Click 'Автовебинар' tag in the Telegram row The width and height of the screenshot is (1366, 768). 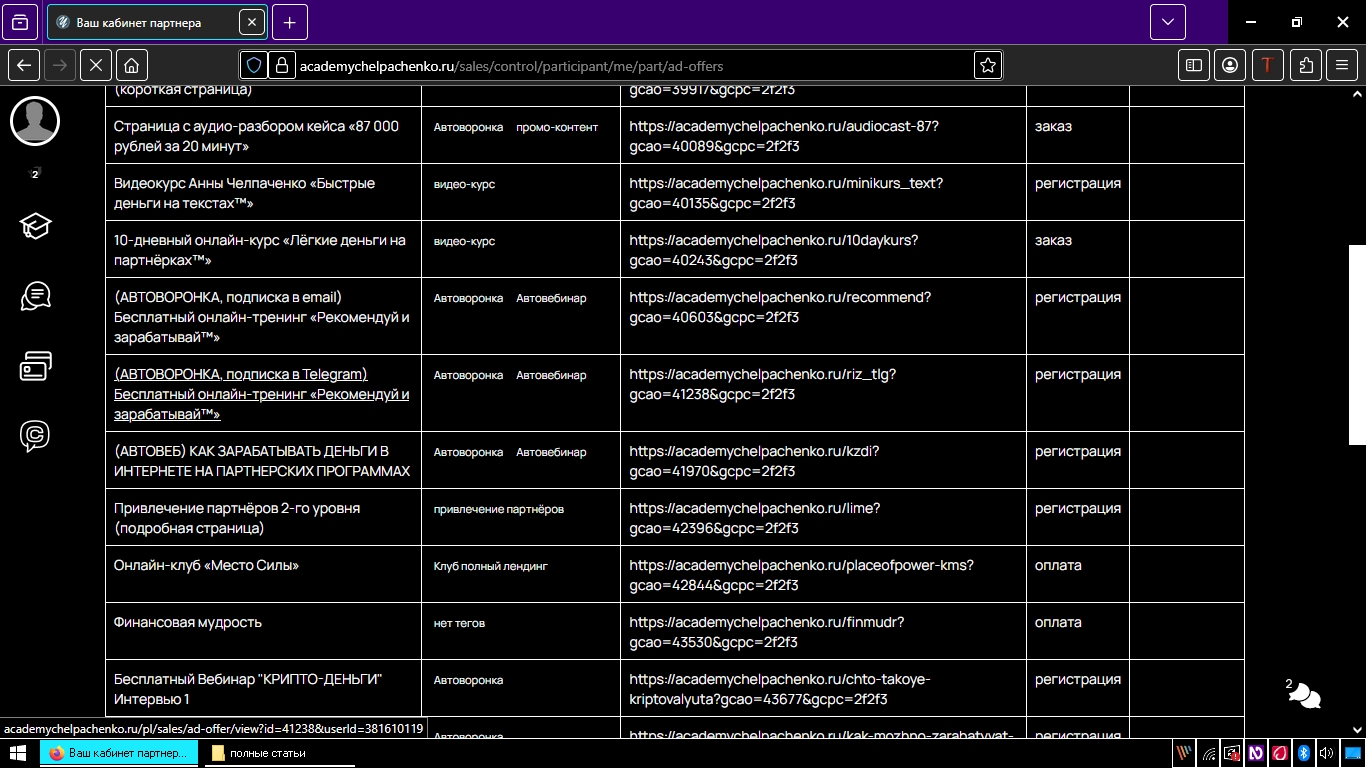[551, 375]
